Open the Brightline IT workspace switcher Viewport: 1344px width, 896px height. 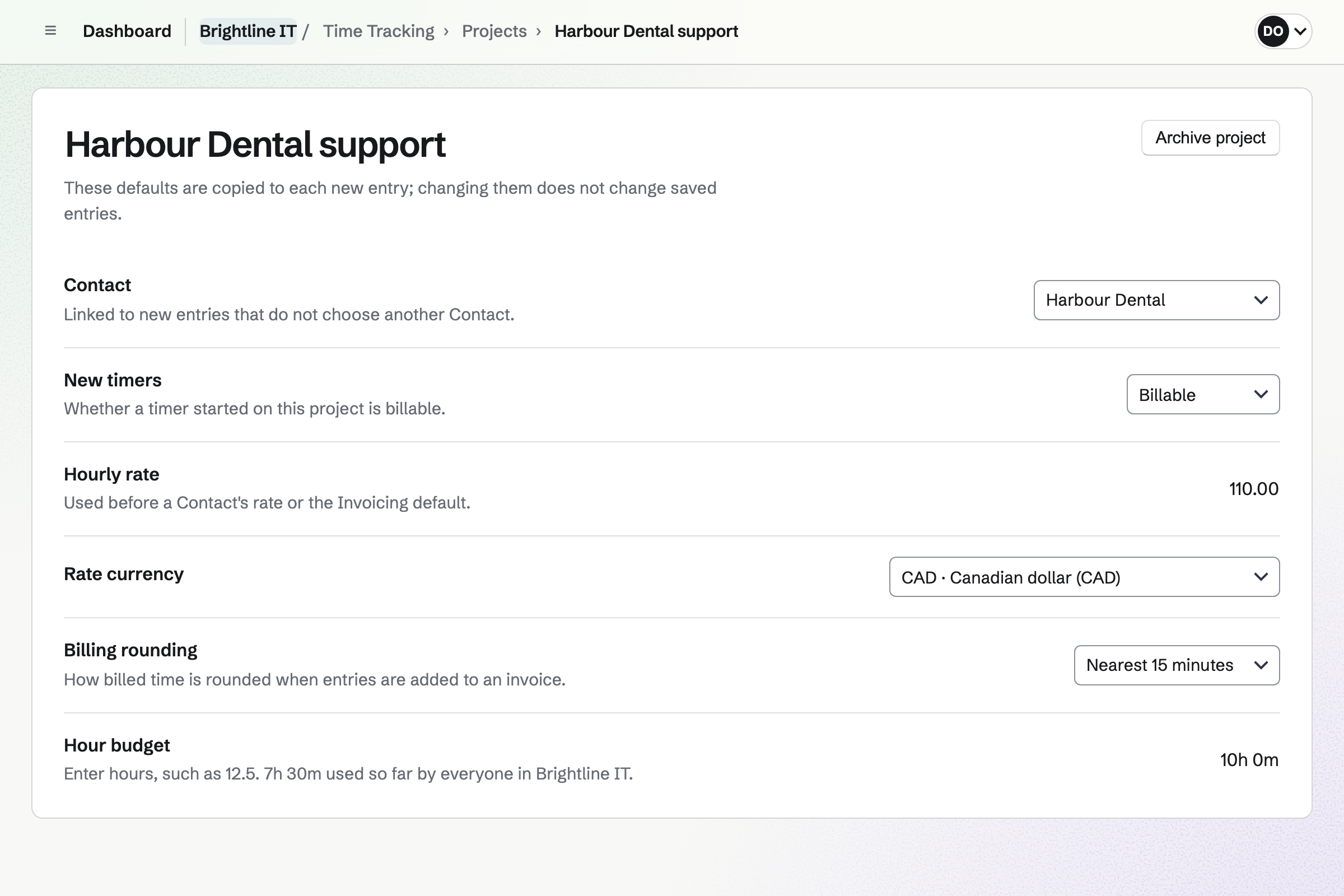coord(248,31)
